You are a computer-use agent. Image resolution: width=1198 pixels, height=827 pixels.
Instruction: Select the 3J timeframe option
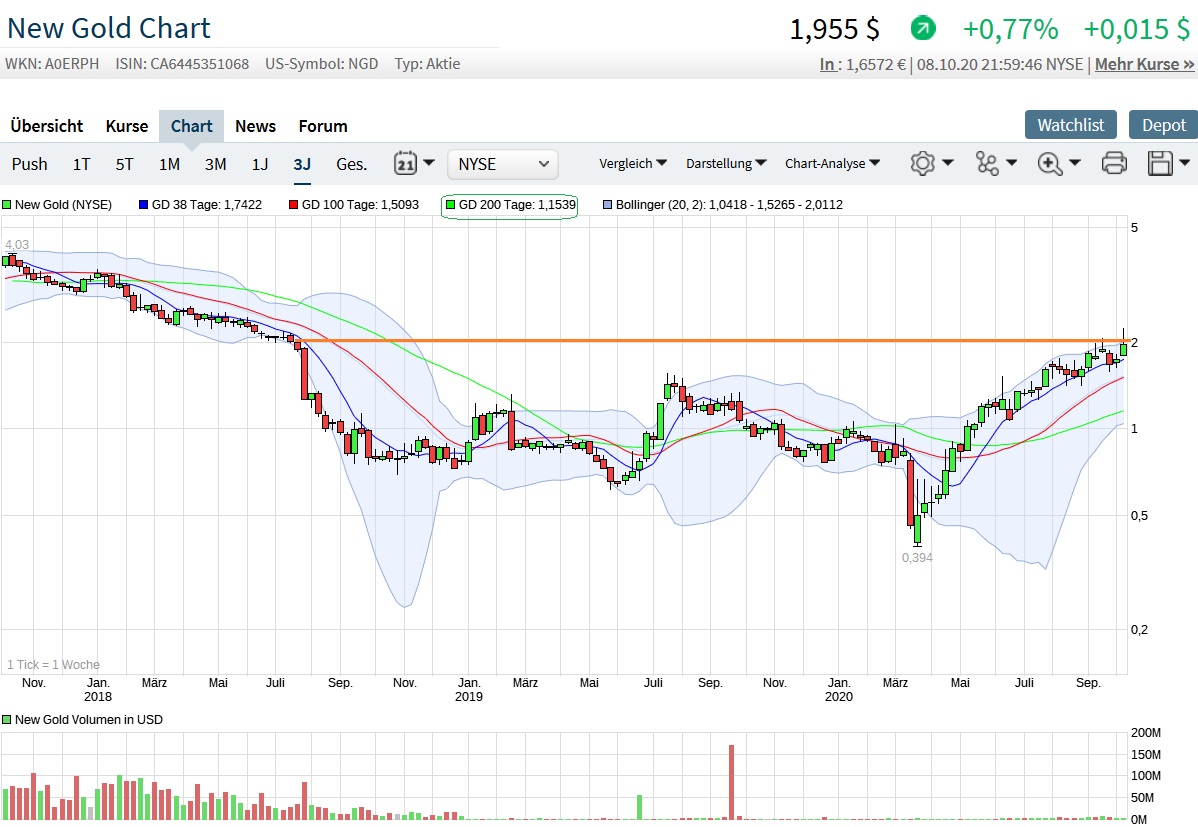(x=302, y=163)
